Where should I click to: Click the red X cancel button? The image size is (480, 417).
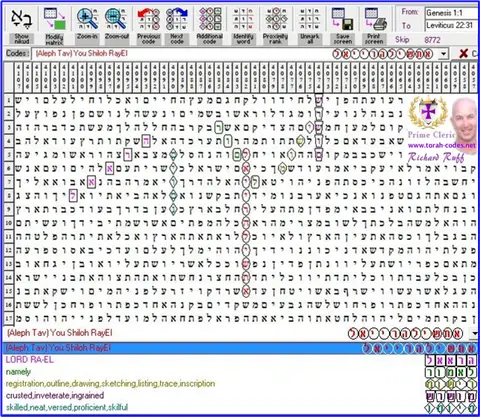click(463, 53)
